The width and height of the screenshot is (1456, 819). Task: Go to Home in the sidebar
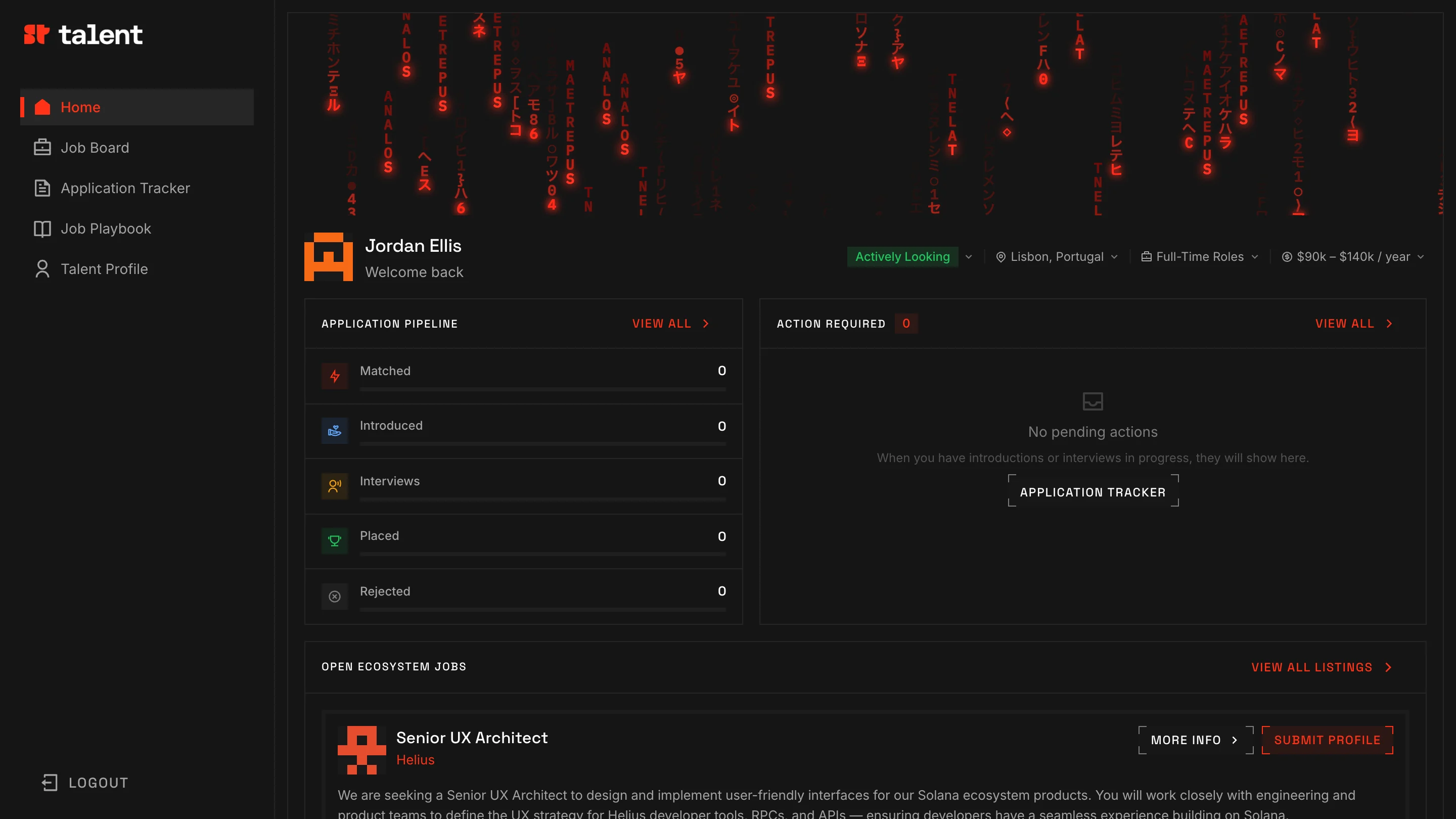pos(137,107)
